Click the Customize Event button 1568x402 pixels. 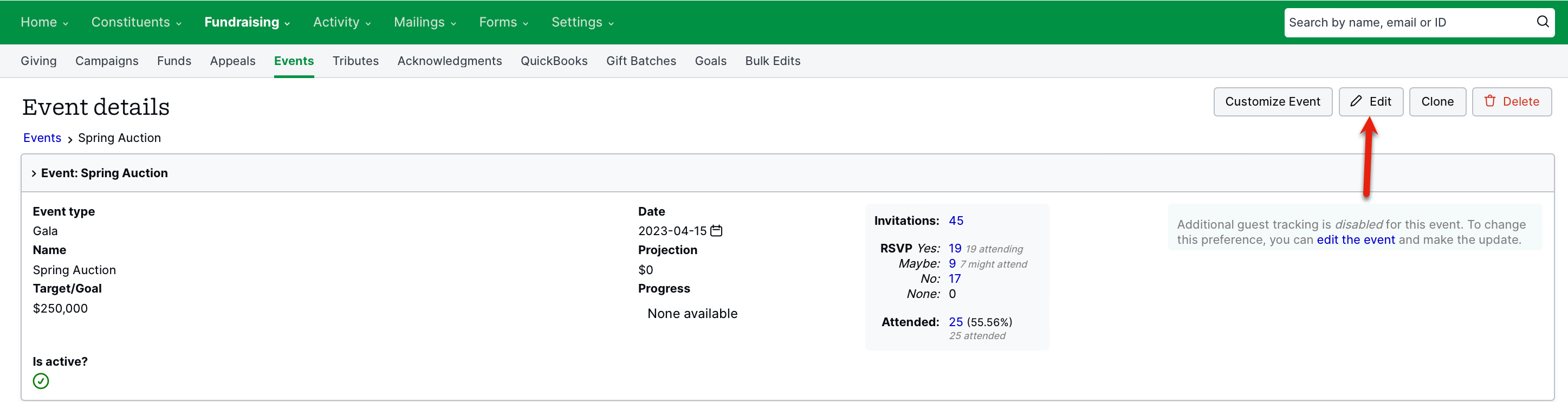(1273, 102)
